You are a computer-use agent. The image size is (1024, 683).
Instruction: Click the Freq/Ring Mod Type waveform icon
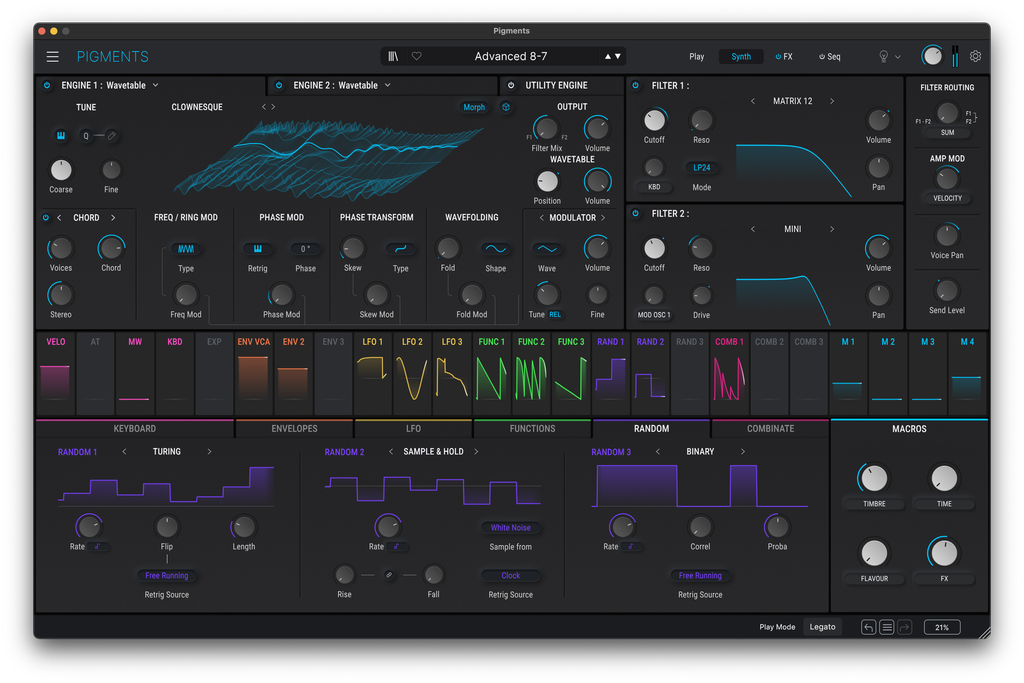186,249
